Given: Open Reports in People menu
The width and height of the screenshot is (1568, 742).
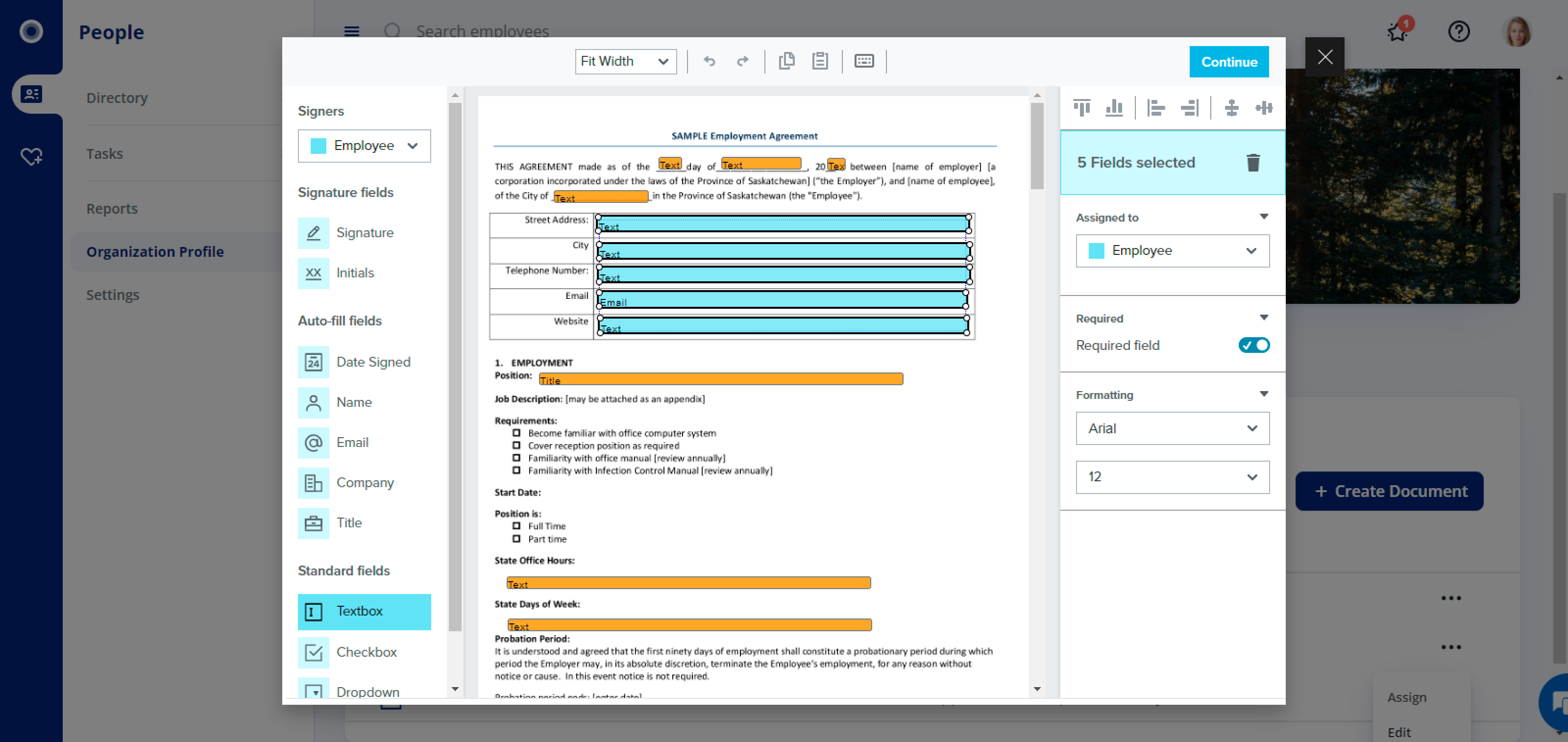Looking at the screenshot, I should (x=112, y=208).
